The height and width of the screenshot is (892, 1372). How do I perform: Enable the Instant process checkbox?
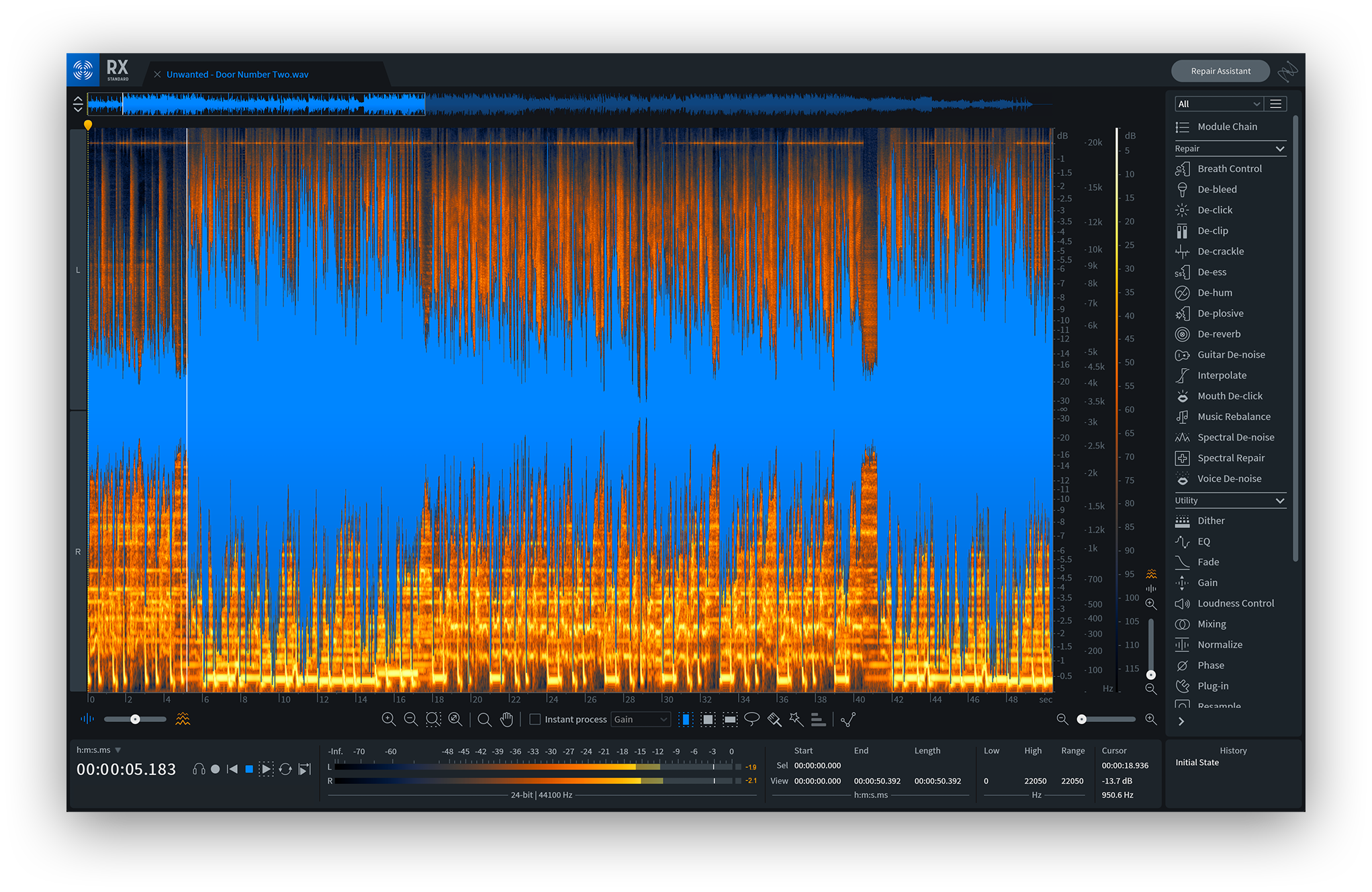(535, 719)
